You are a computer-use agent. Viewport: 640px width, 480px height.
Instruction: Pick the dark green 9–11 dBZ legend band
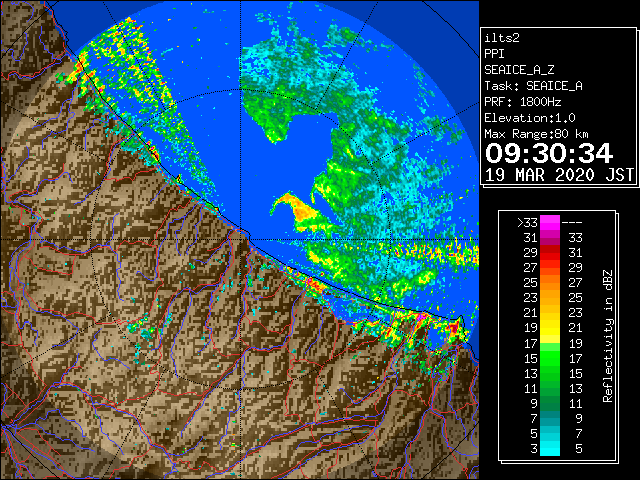550,403
